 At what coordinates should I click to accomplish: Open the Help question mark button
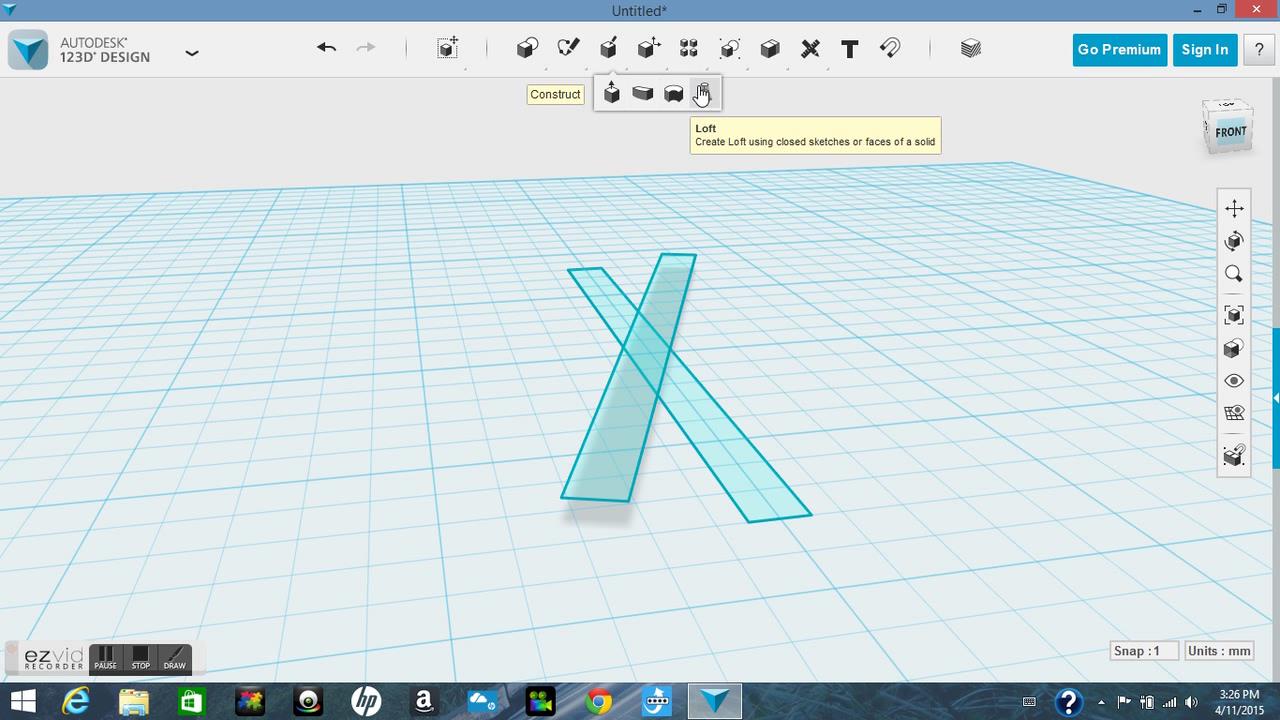tap(1259, 50)
